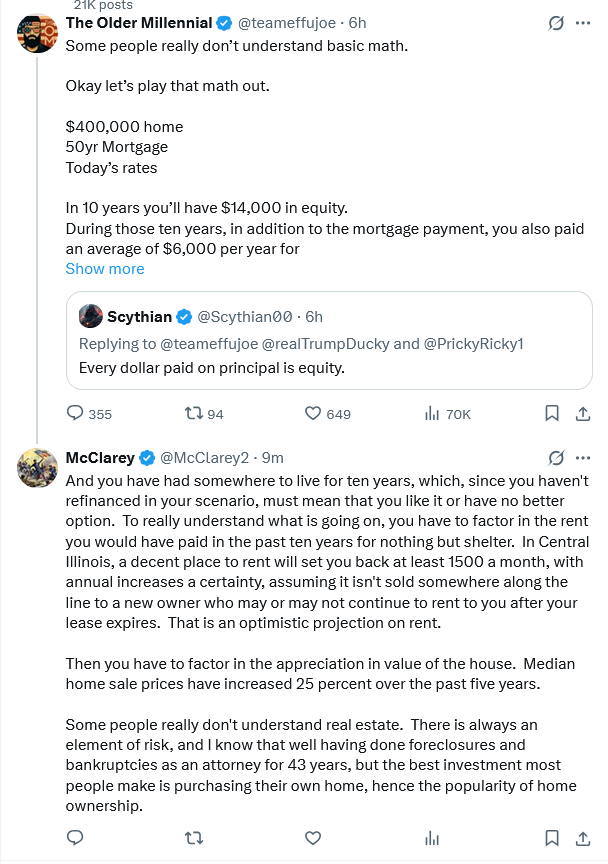
Task: View analytics showing 70K views
Action: 433,413
